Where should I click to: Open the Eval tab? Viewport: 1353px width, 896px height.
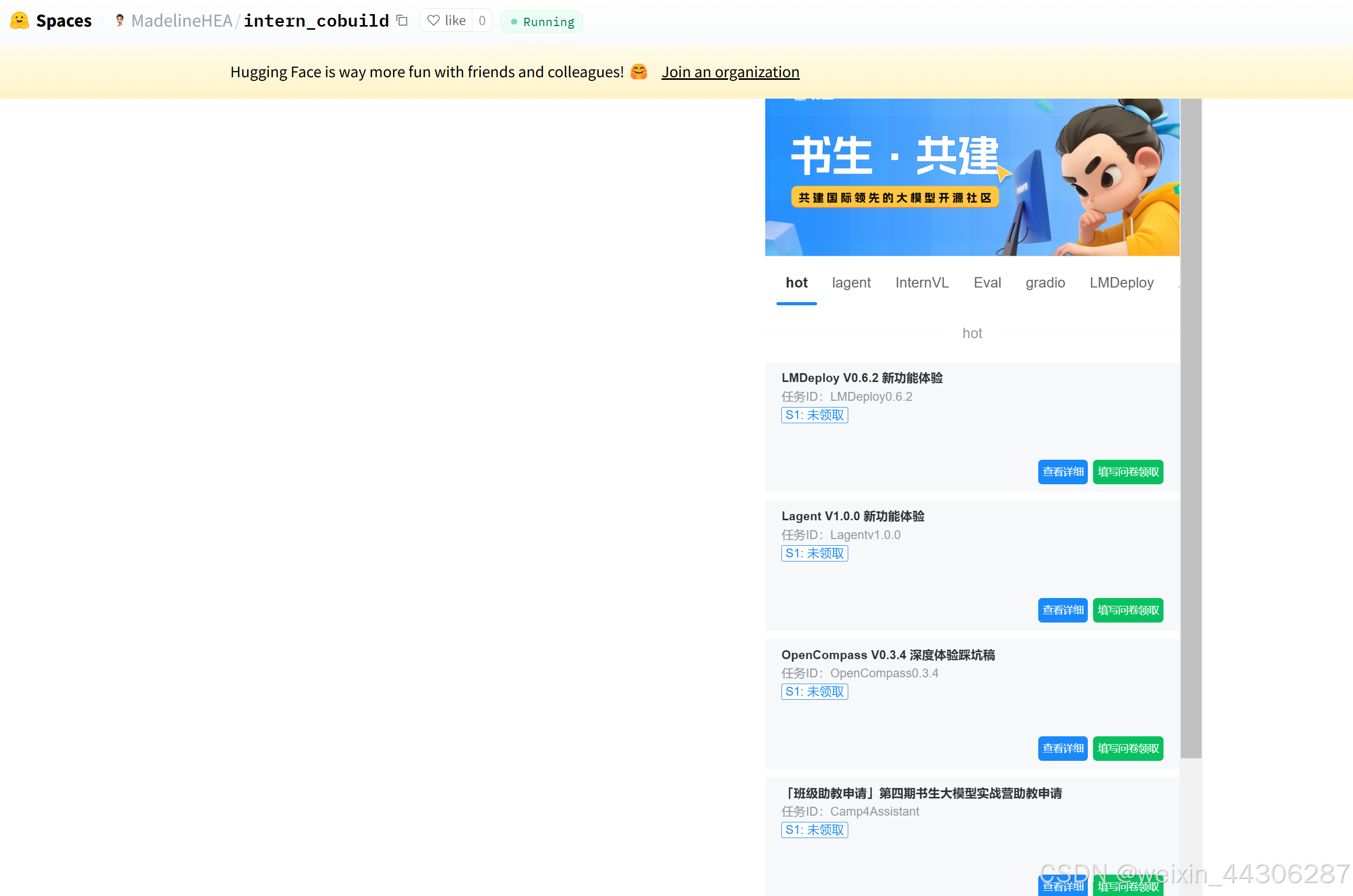point(987,282)
